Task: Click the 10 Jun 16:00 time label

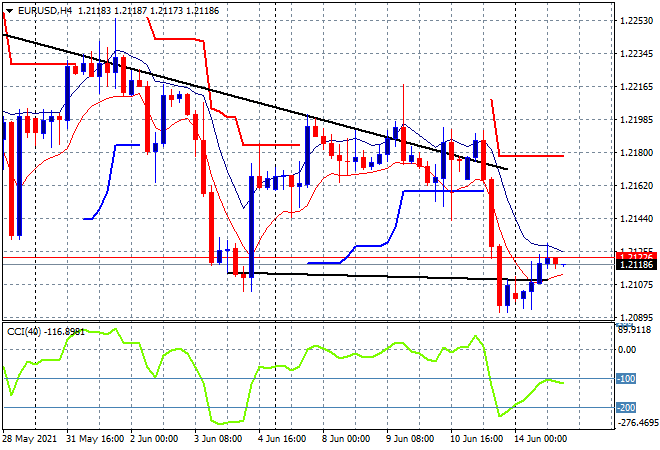Action: [x=476, y=439]
